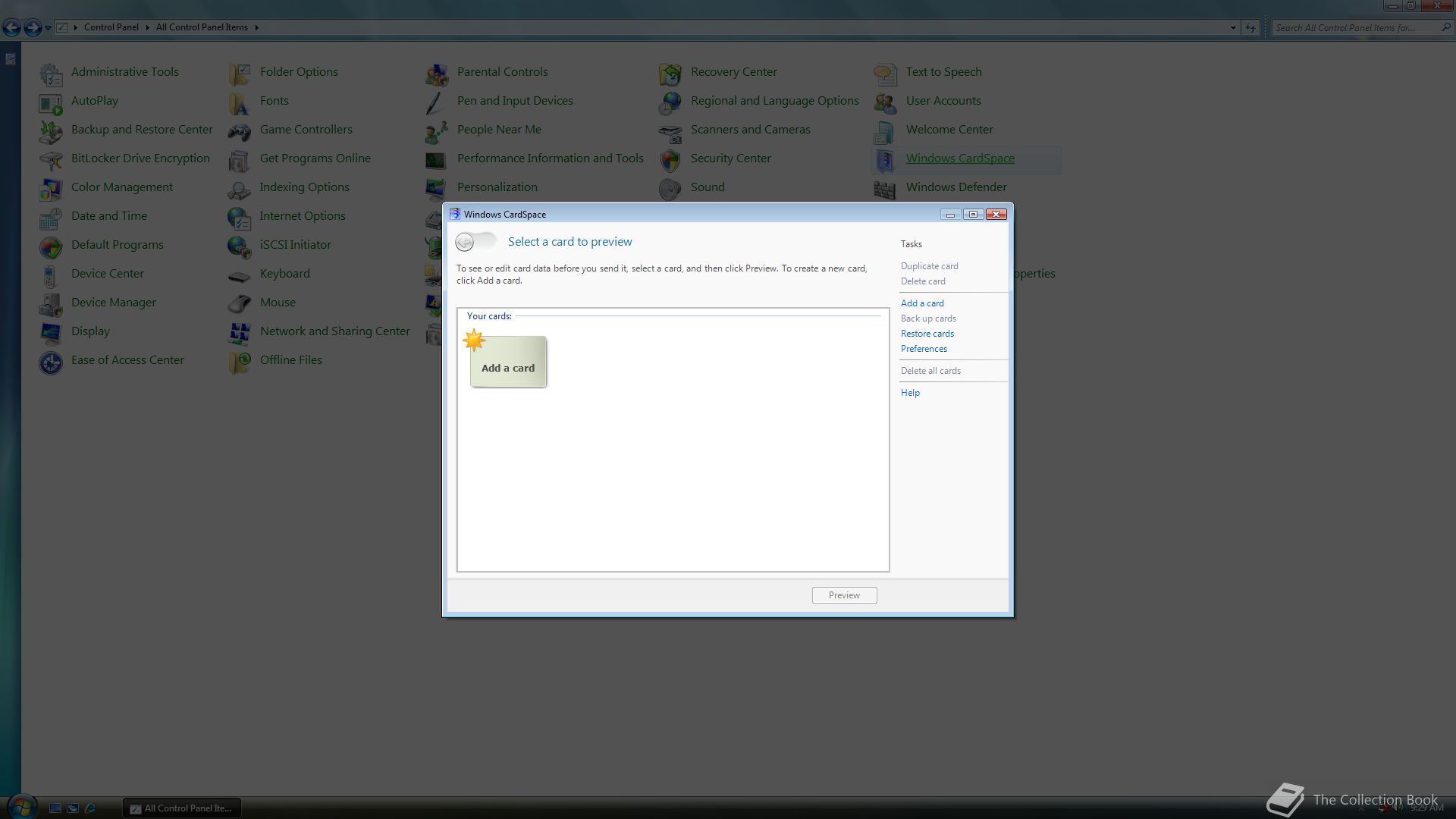The image size is (1456, 819).
Task: Click the Show Desktop quick launch icon
Action: point(55,808)
